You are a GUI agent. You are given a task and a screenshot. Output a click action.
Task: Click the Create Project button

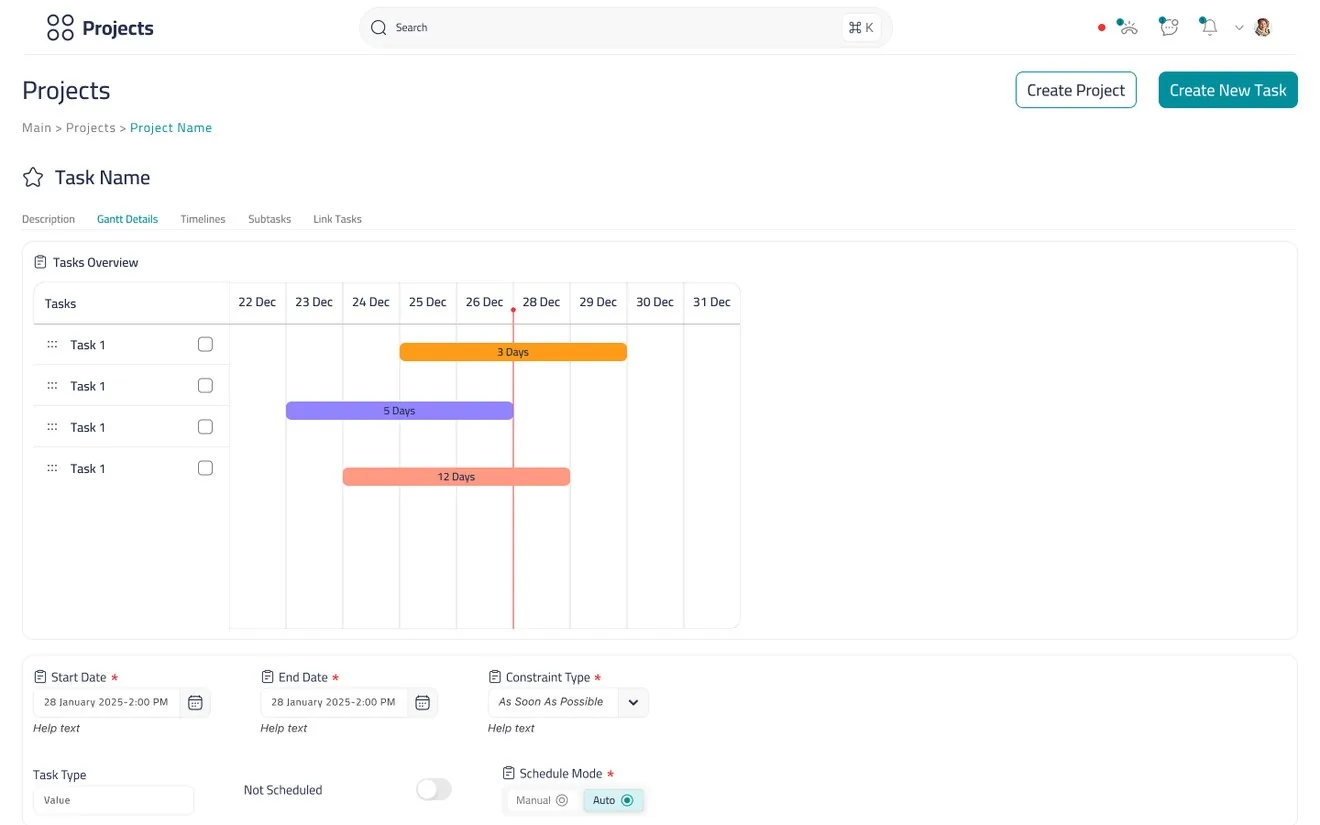pos(1076,90)
